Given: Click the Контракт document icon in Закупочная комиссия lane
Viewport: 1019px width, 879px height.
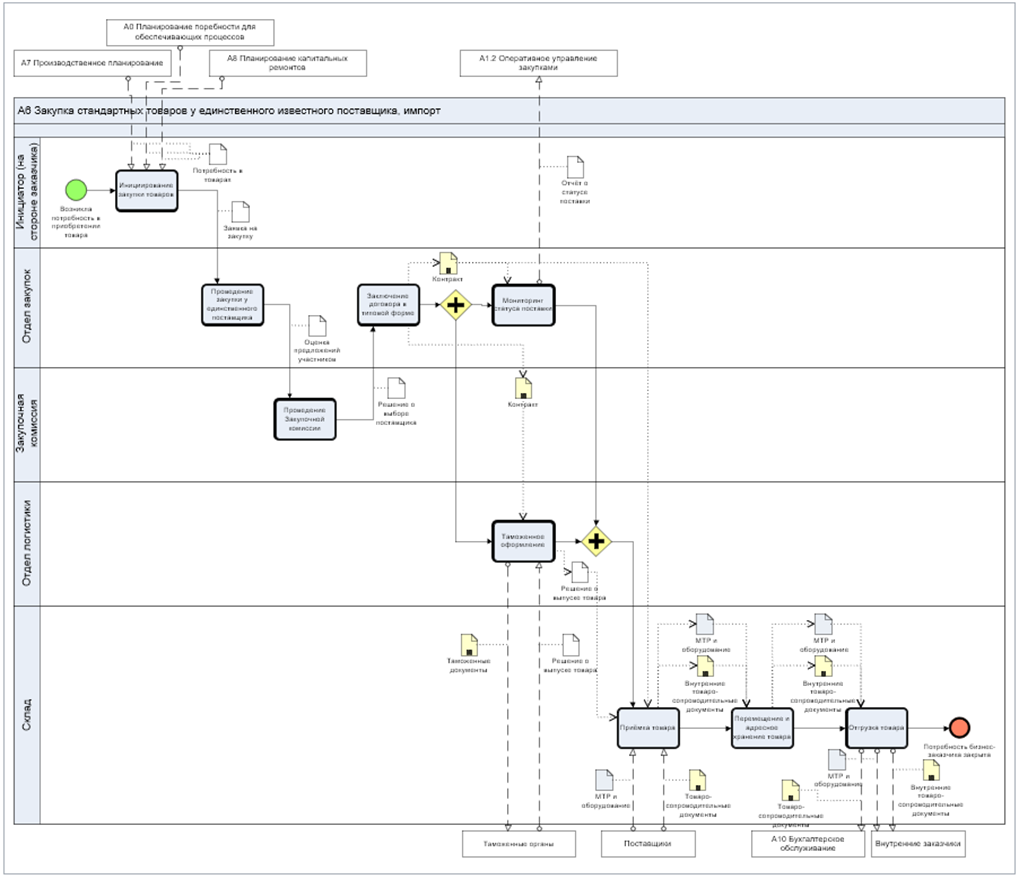Looking at the screenshot, I should pyautogui.click(x=523, y=389).
